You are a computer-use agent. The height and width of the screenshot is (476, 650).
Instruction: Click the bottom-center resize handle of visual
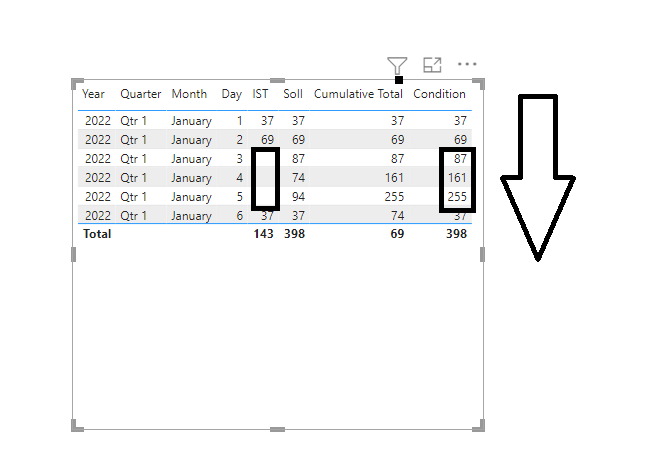(x=277, y=430)
